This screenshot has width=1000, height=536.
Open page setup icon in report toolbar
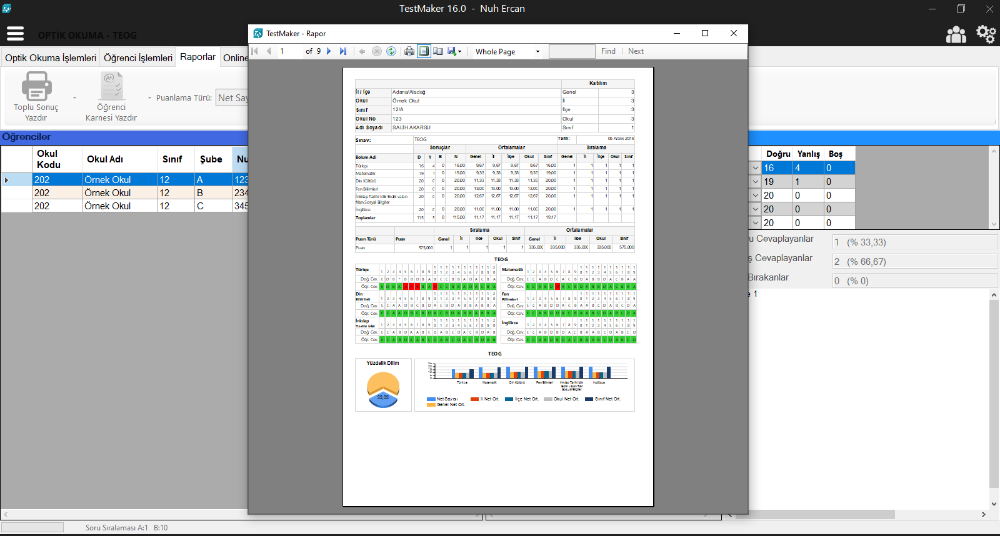[x=438, y=51]
